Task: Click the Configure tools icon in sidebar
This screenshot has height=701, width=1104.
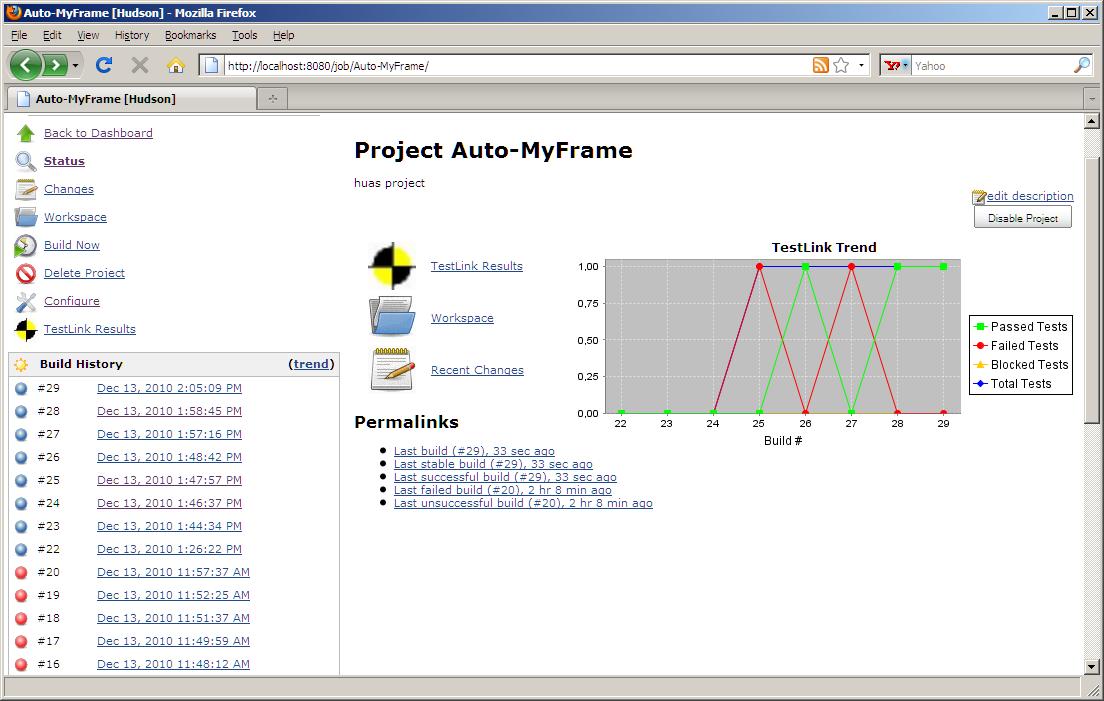Action: pyautogui.click(x=26, y=302)
